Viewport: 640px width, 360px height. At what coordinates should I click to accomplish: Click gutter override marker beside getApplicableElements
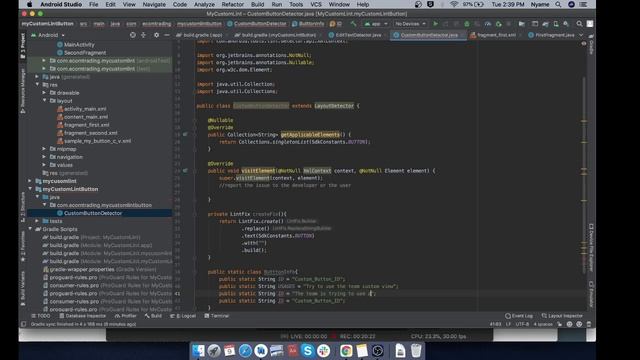(185, 134)
